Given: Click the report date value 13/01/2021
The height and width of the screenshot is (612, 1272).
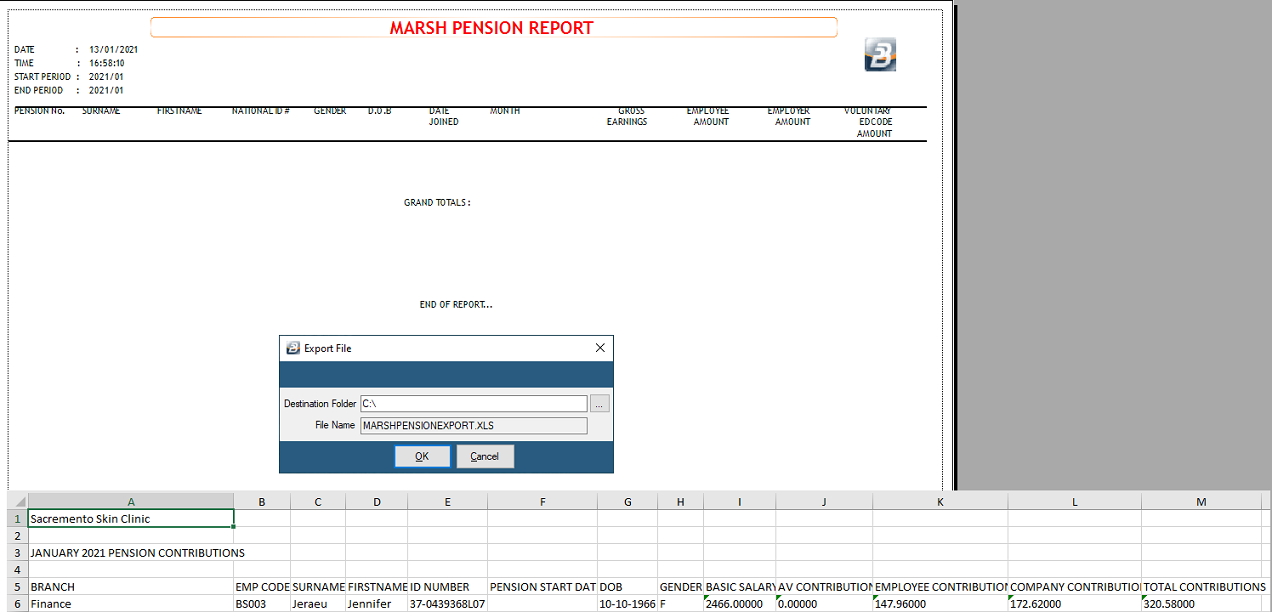Looking at the screenshot, I should pos(113,49).
